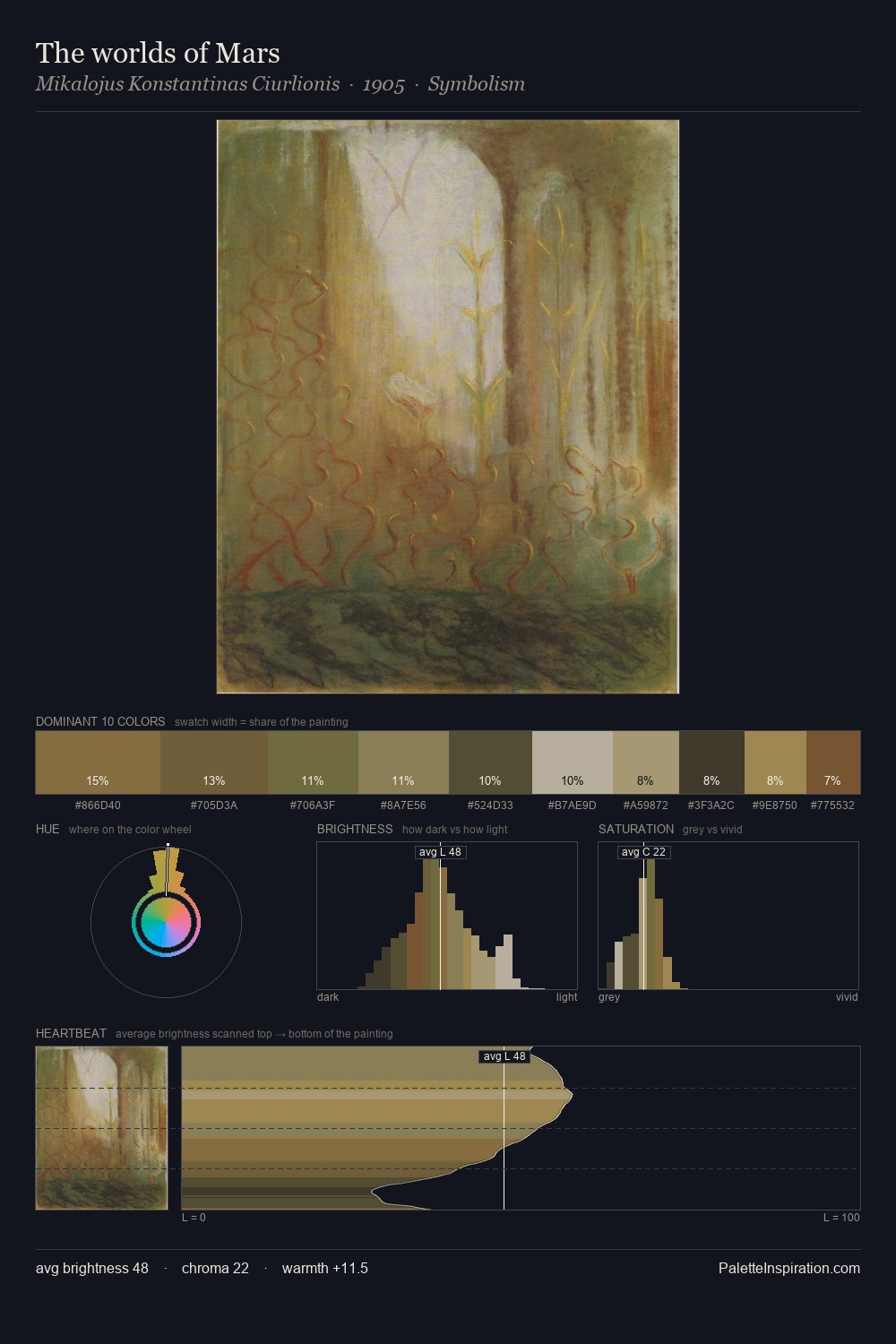Open PaletteInspiration.com link
Screen dimensions: 896x1344
click(789, 1268)
